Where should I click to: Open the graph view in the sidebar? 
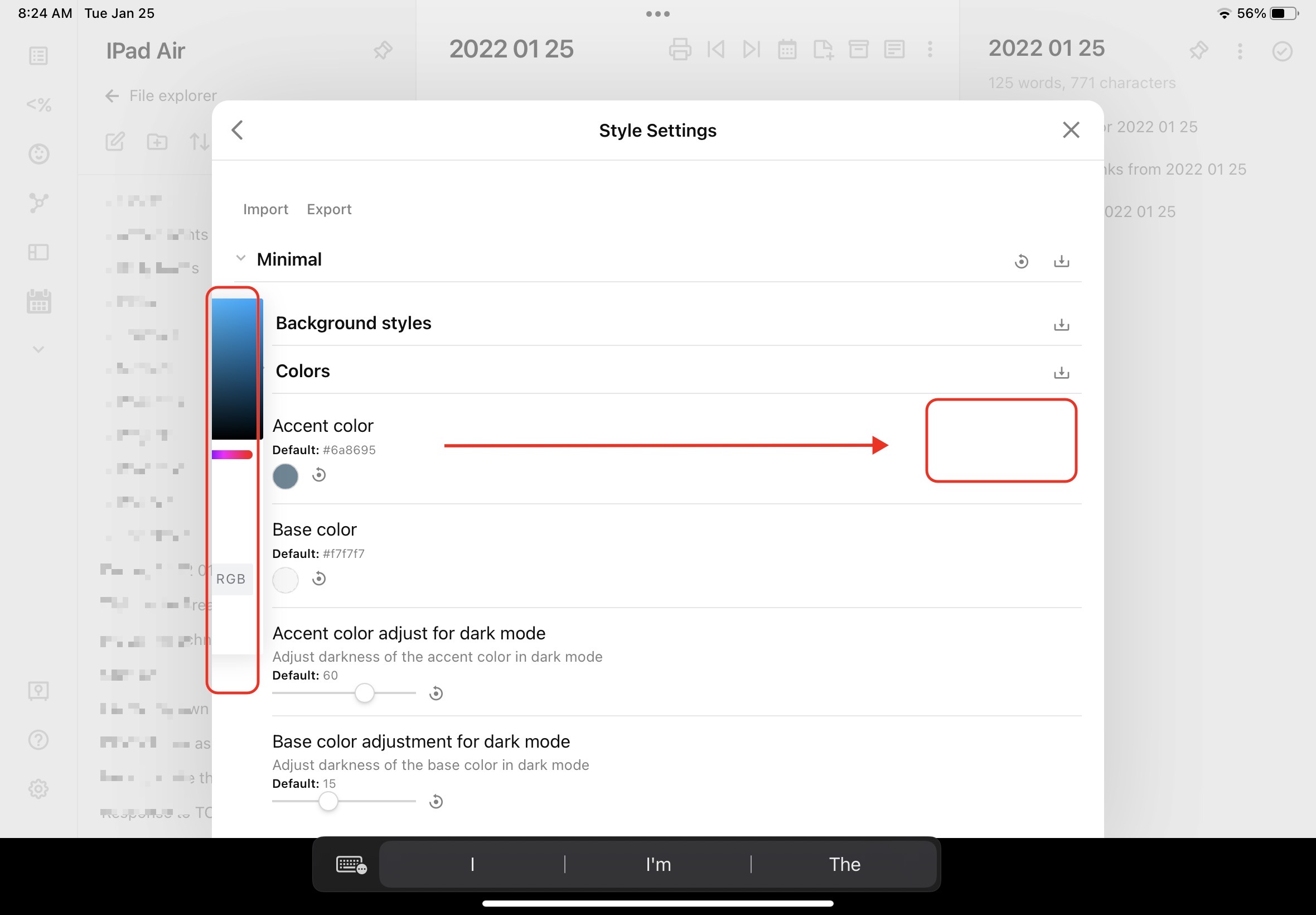38,203
